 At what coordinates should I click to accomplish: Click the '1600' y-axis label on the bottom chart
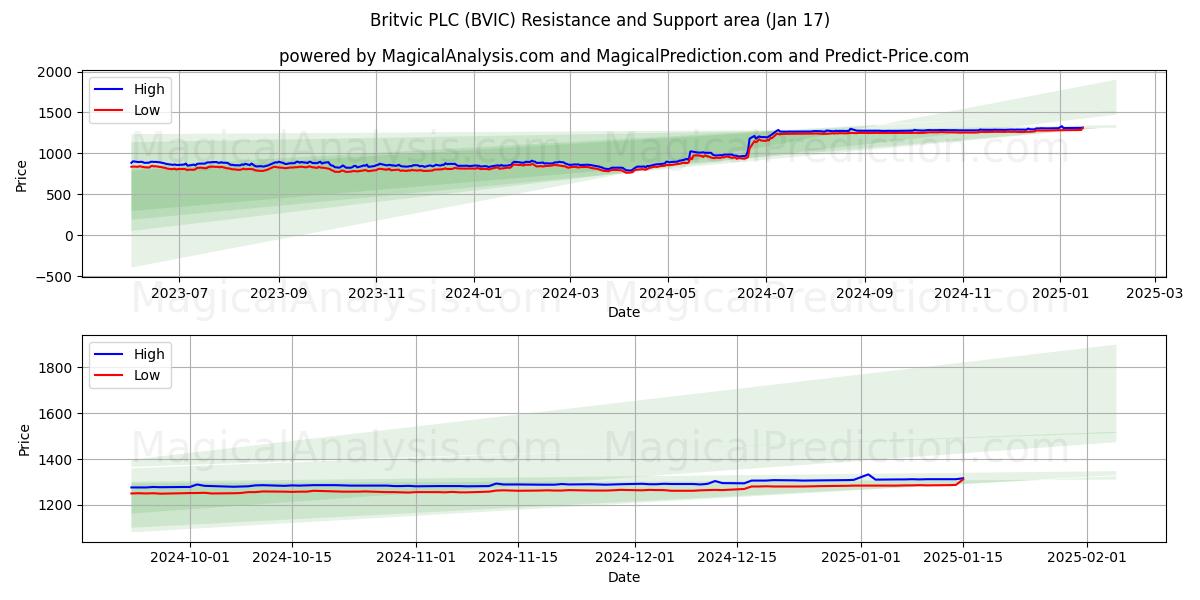(x=56, y=414)
